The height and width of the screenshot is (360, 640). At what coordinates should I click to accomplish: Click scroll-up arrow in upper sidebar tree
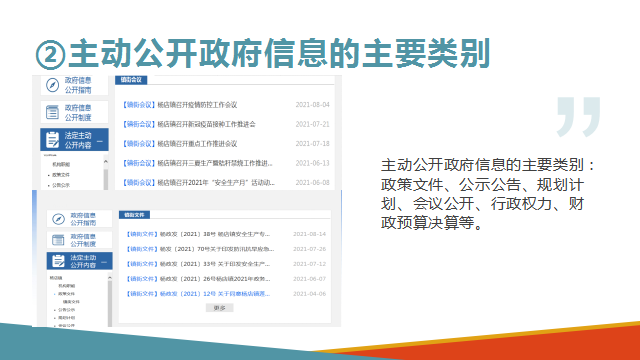[106, 162]
